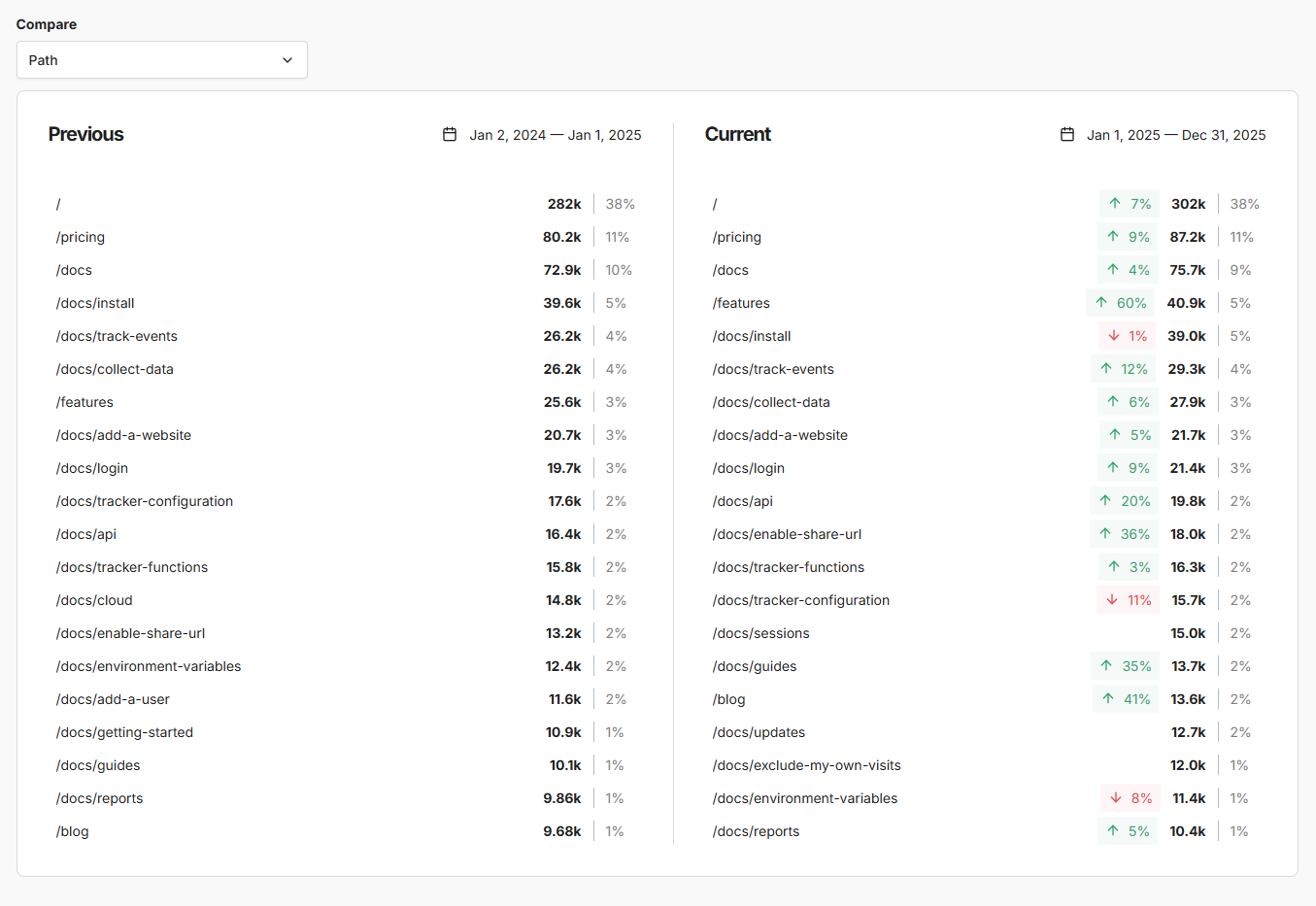The height and width of the screenshot is (906, 1316).
Task: Click the 302k value for the root path
Action: click(1188, 204)
